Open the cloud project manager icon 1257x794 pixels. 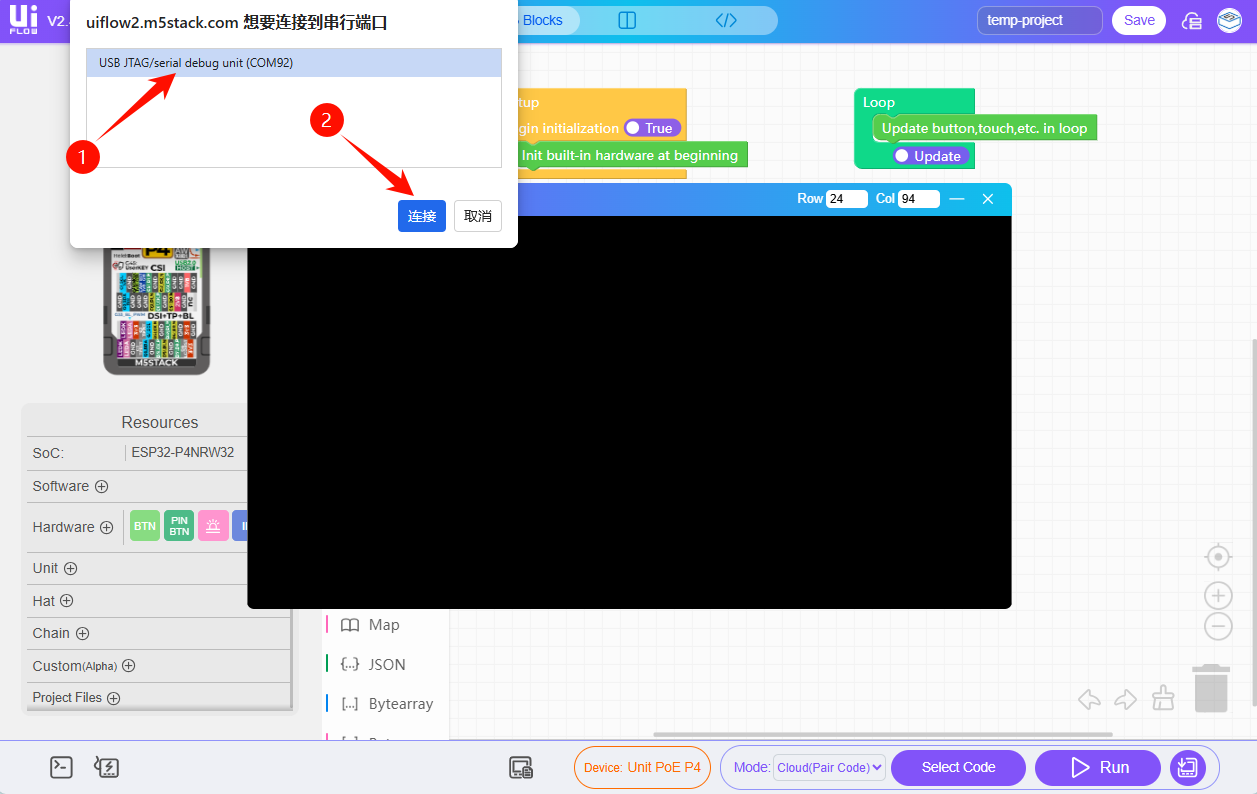[1192, 21]
